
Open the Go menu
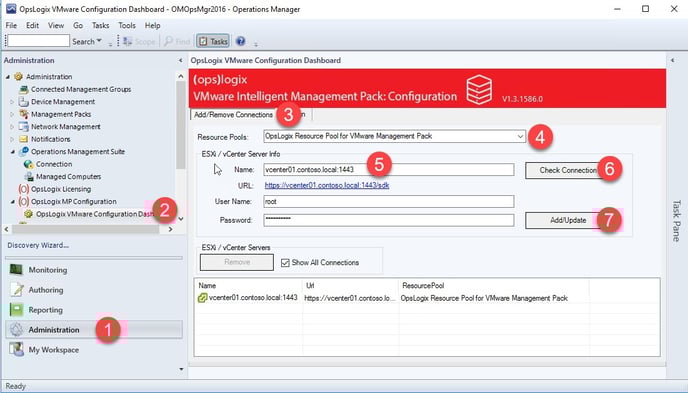pyautogui.click(x=78, y=25)
